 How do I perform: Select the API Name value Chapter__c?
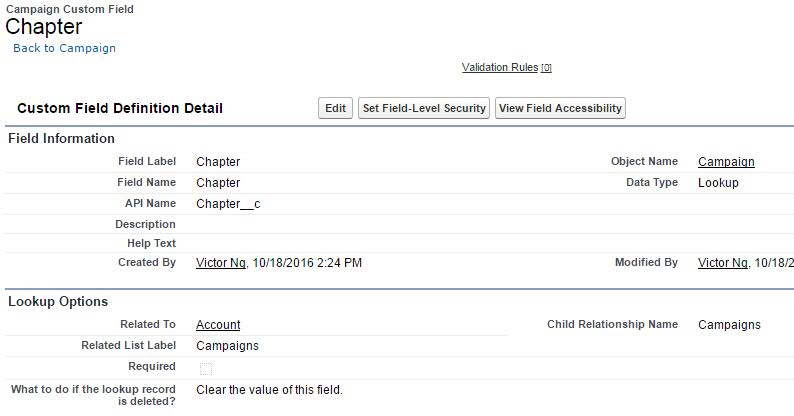228,204
